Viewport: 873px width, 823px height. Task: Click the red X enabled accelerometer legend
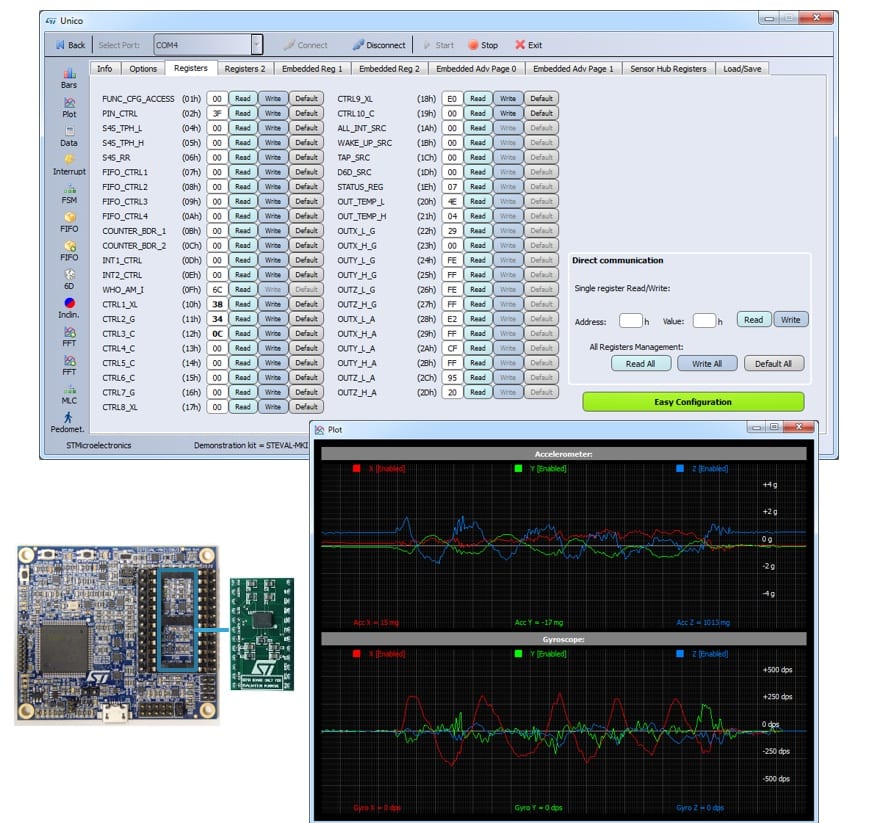click(x=380, y=468)
